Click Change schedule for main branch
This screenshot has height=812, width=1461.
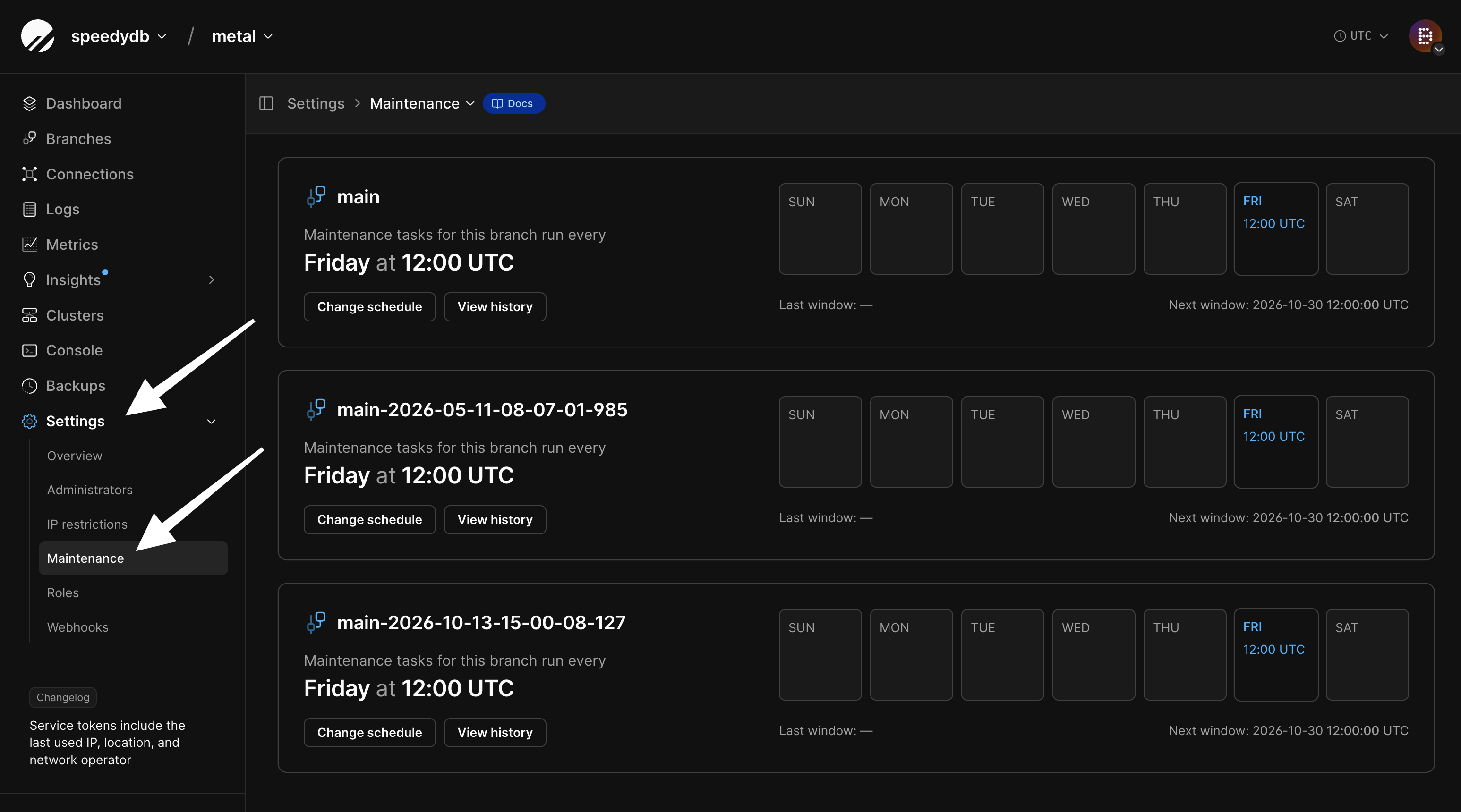tap(369, 307)
